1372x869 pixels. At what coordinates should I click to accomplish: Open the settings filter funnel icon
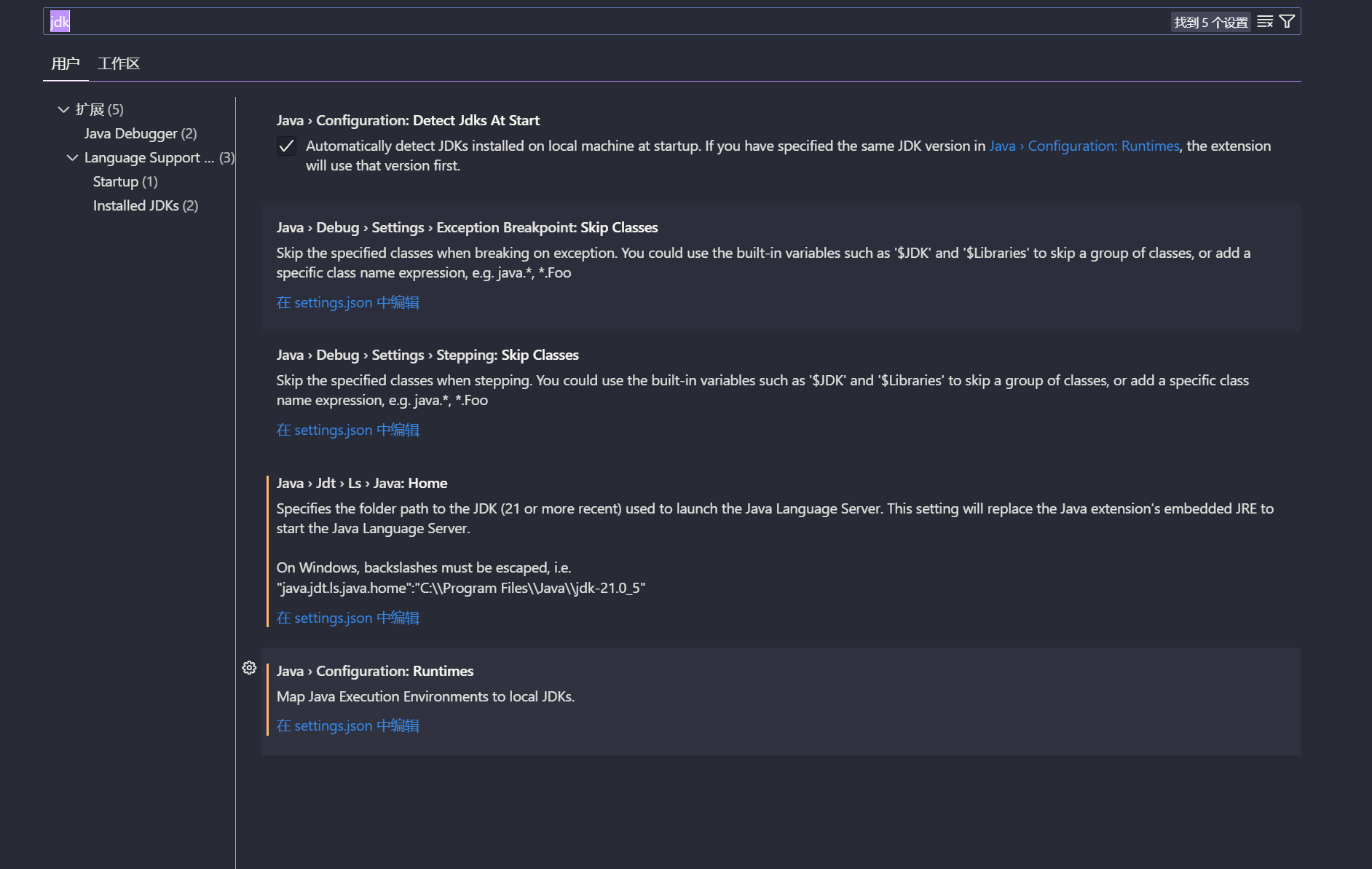[1287, 22]
